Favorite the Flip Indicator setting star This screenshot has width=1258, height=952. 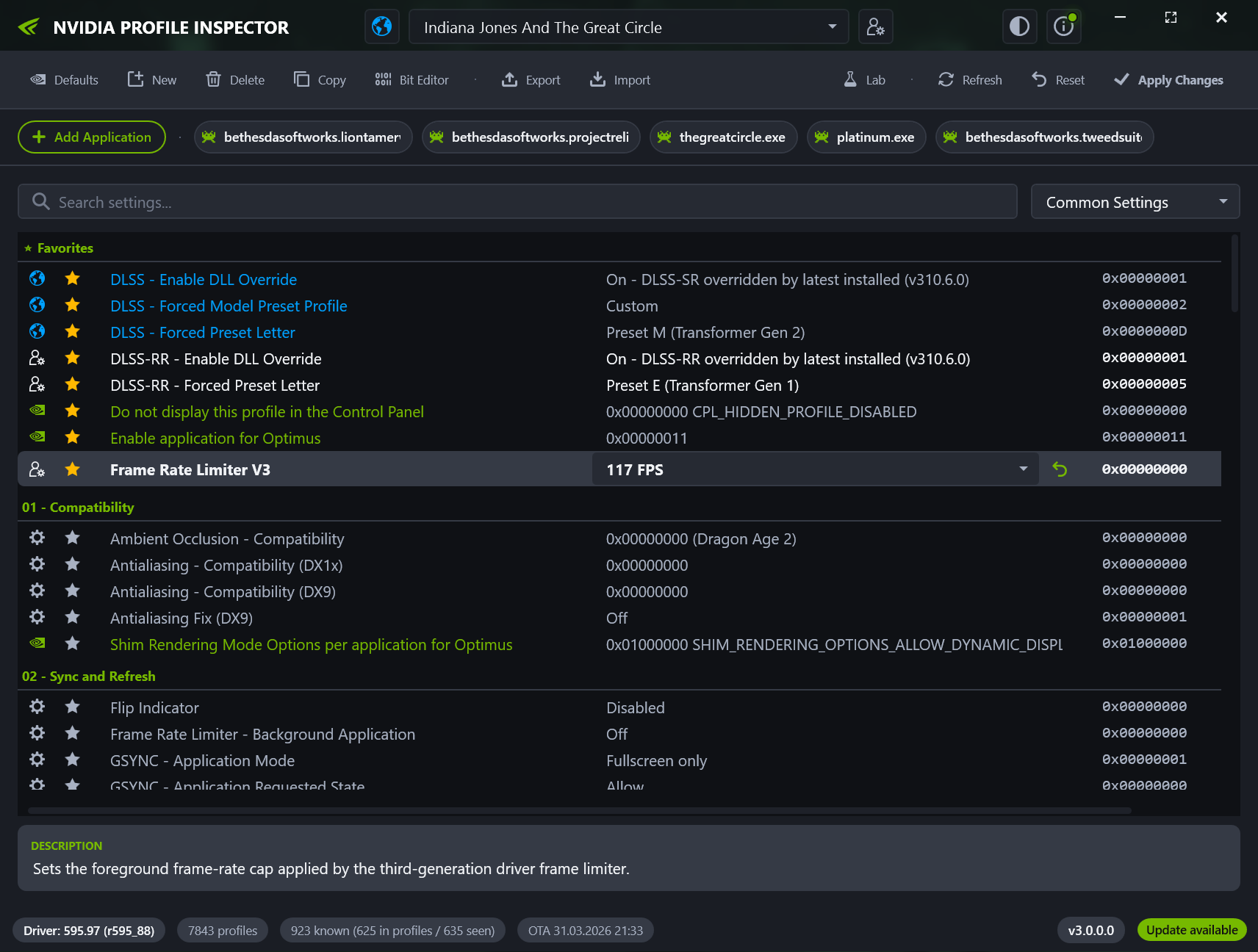click(72, 707)
